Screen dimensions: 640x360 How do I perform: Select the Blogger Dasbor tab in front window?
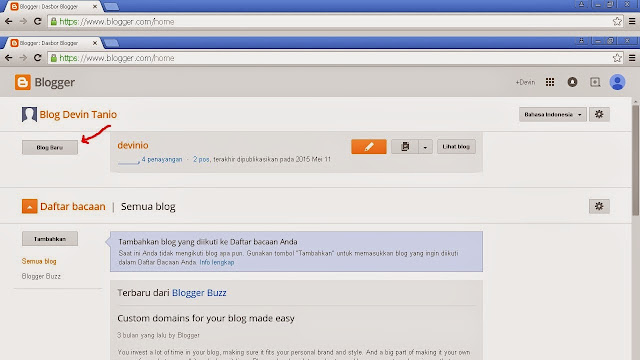(x=52, y=43)
